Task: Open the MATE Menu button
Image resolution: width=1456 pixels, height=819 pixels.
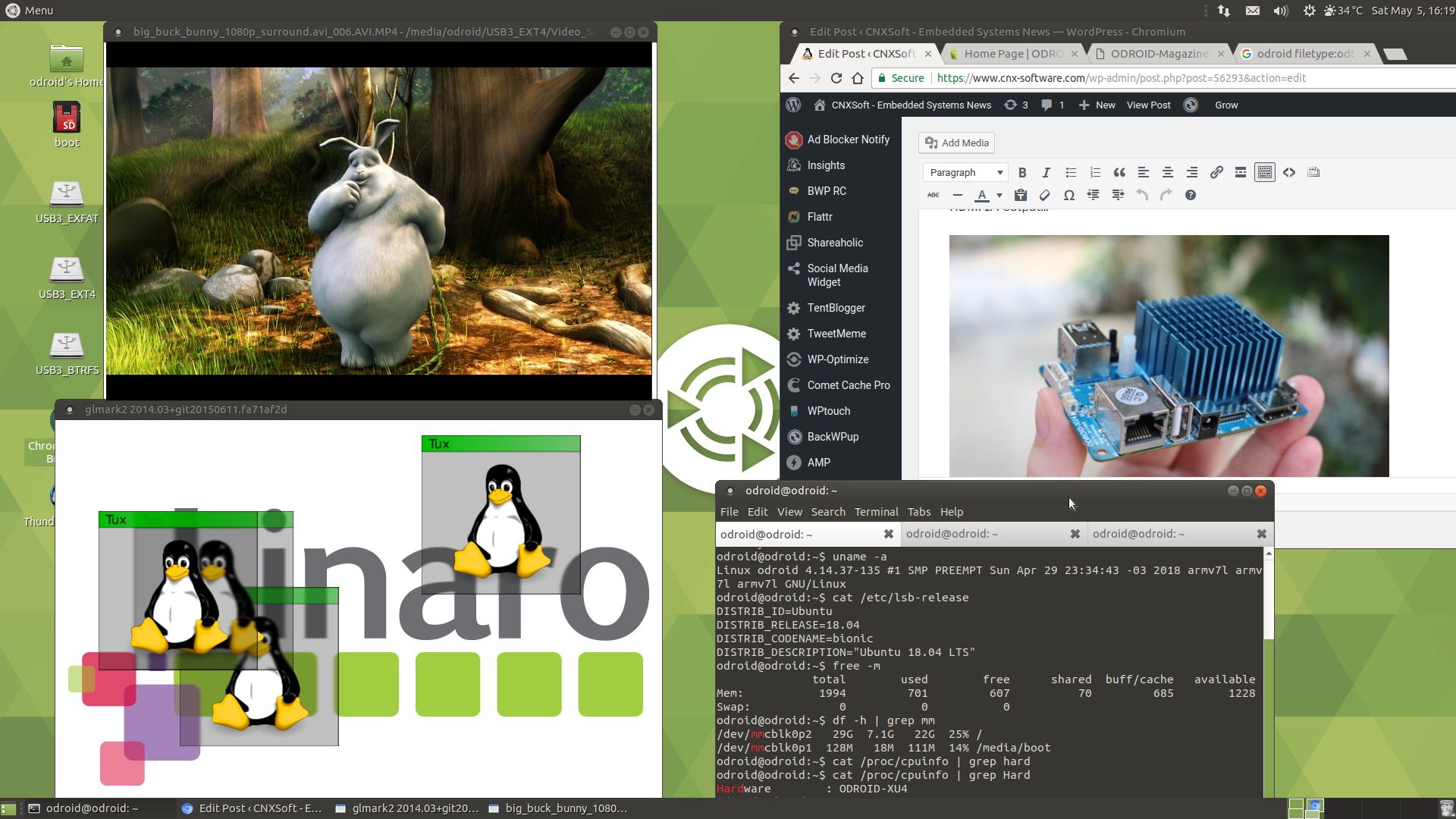Action: pyautogui.click(x=29, y=11)
